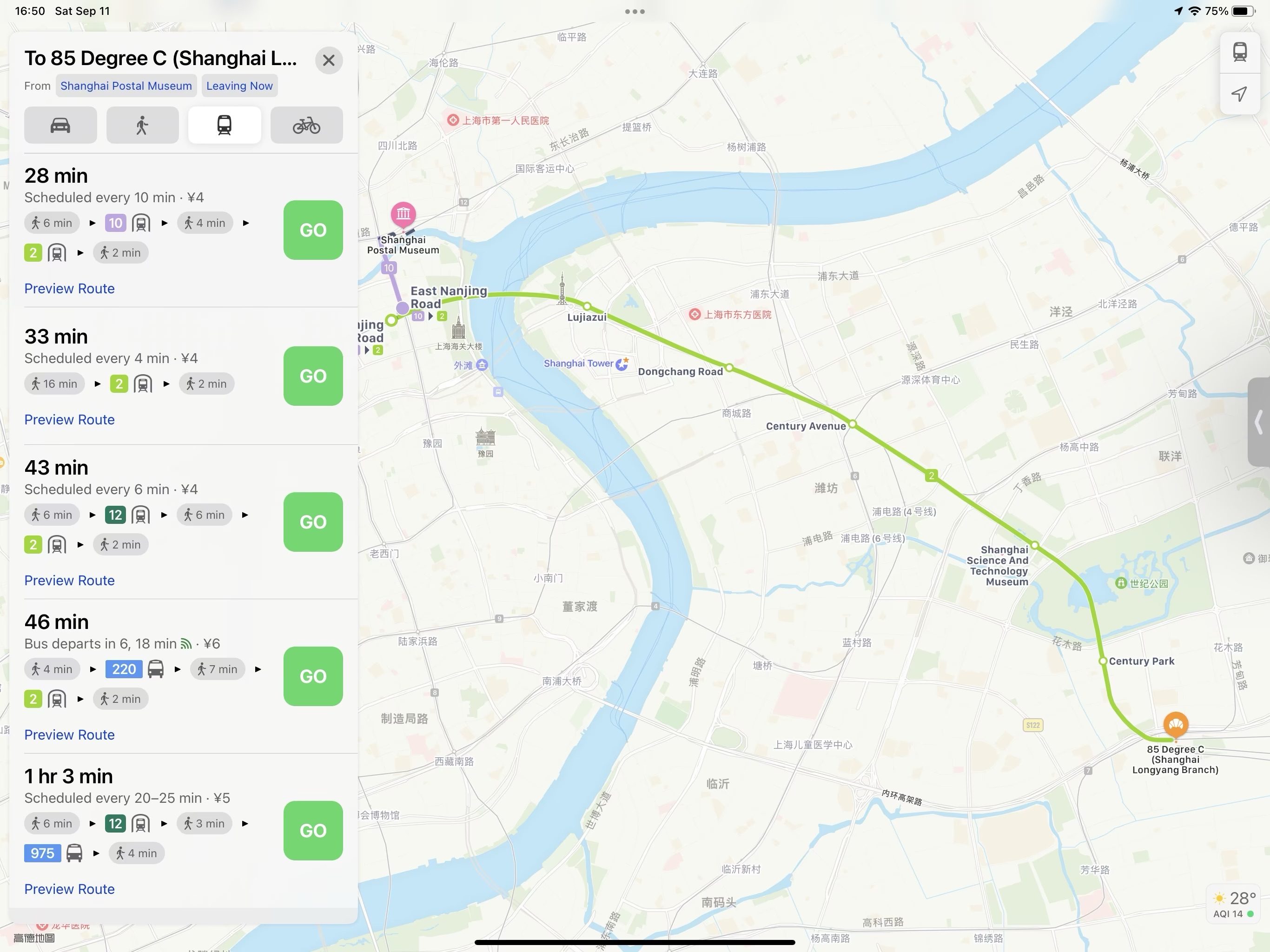This screenshot has height=952, width=1270.
Task: Tap the location tracking arrow button
Action: (1240, 93)
